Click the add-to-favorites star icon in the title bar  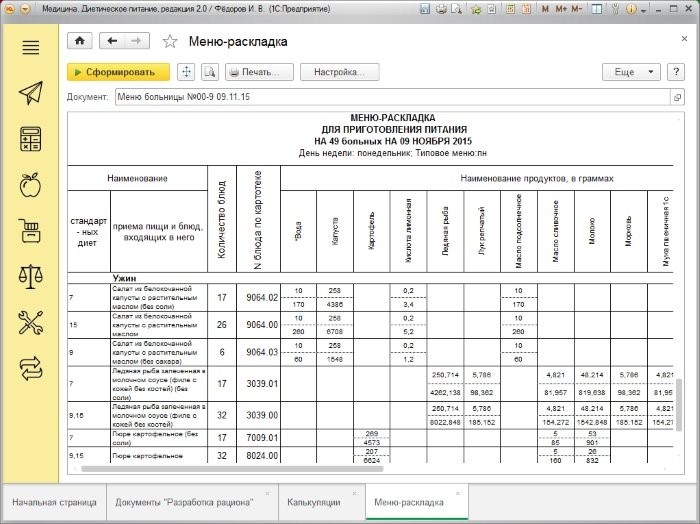pyautogui.click(x=476, y=8)
